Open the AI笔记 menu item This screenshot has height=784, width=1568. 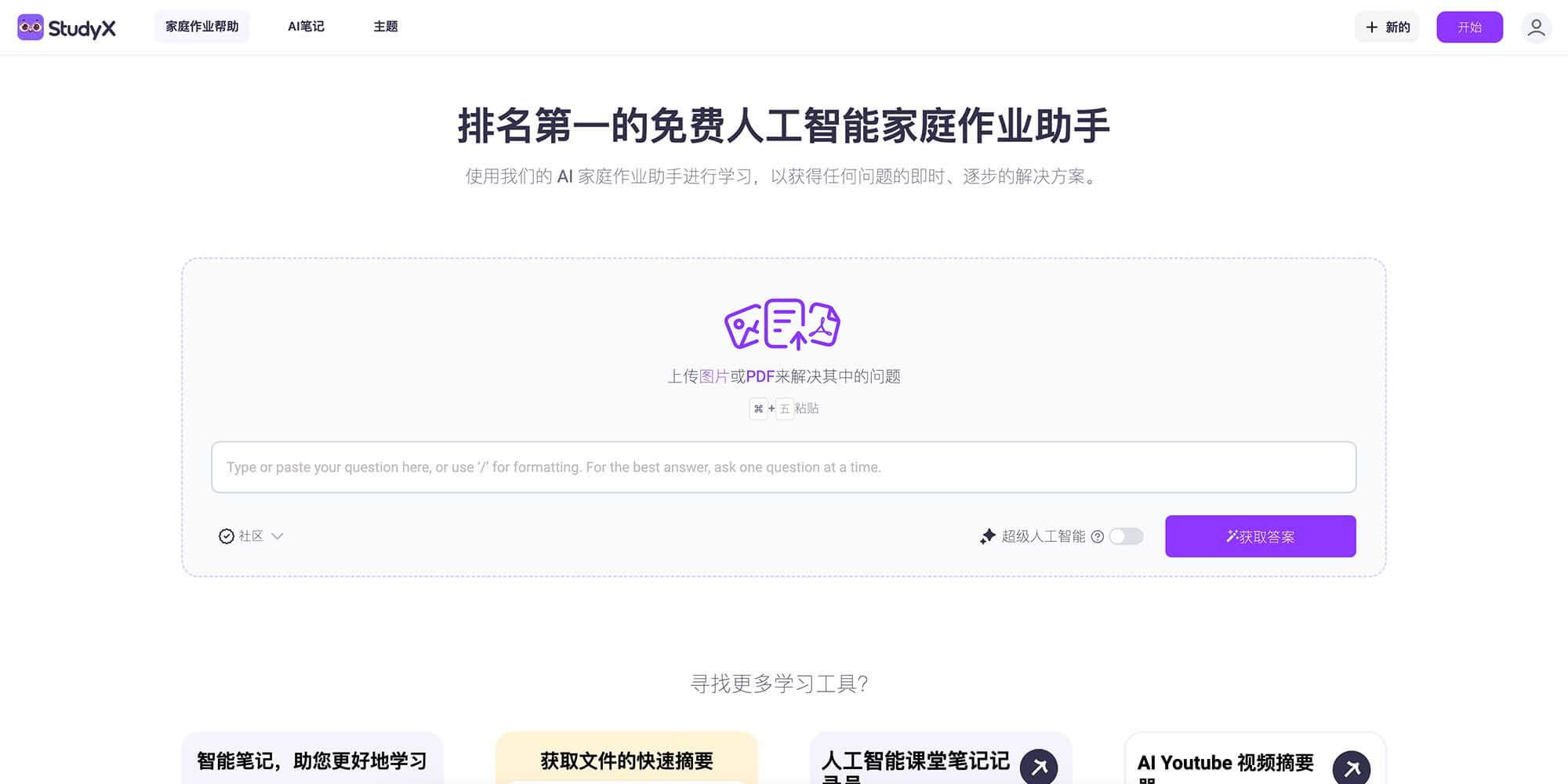(x=306, y=26)
